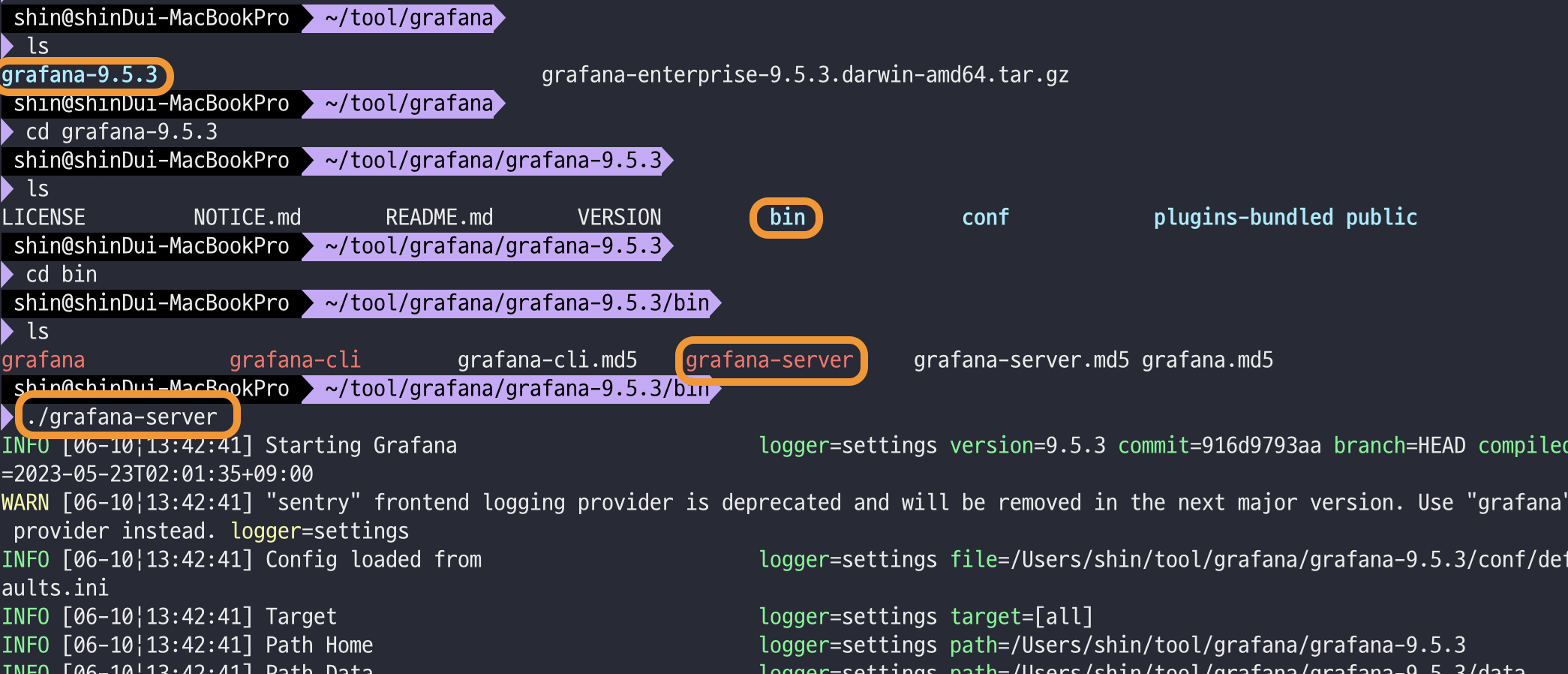This screenshot has width=1568, height=674.
Task: Click the './grafana-server' command text
Action: [x=122, y=417]
